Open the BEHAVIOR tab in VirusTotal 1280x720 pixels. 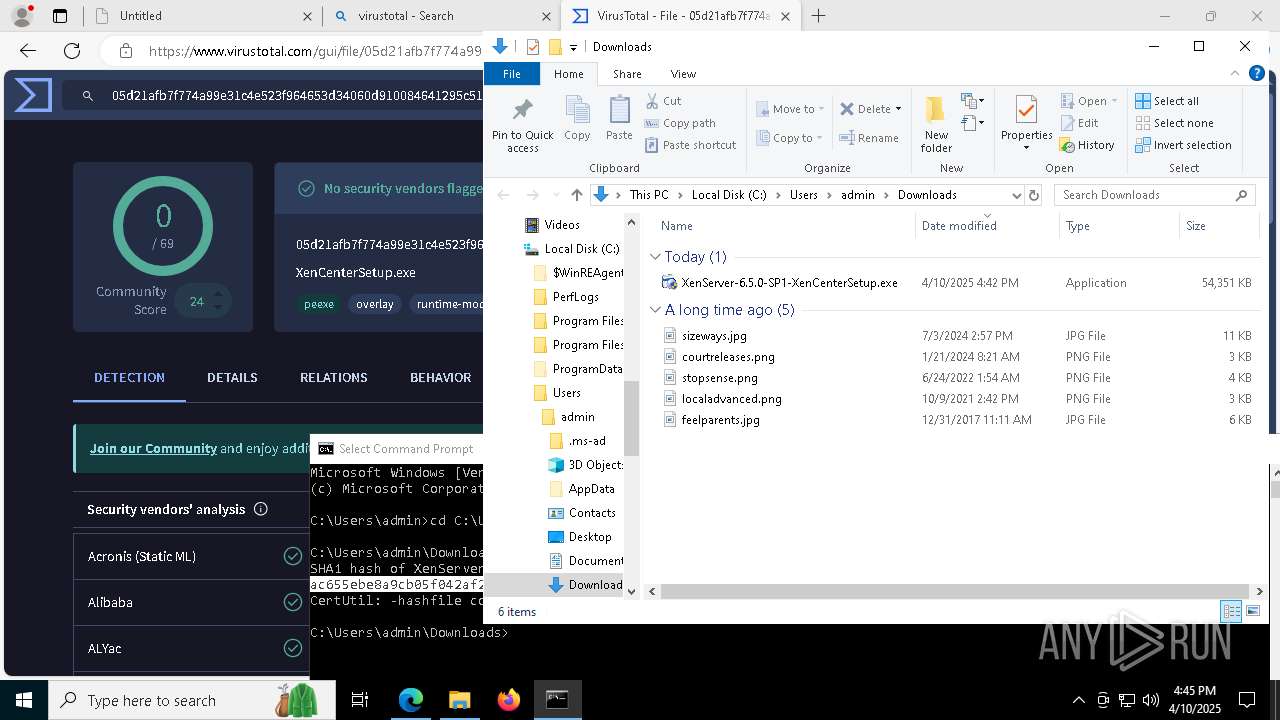[x=440, y=377]
